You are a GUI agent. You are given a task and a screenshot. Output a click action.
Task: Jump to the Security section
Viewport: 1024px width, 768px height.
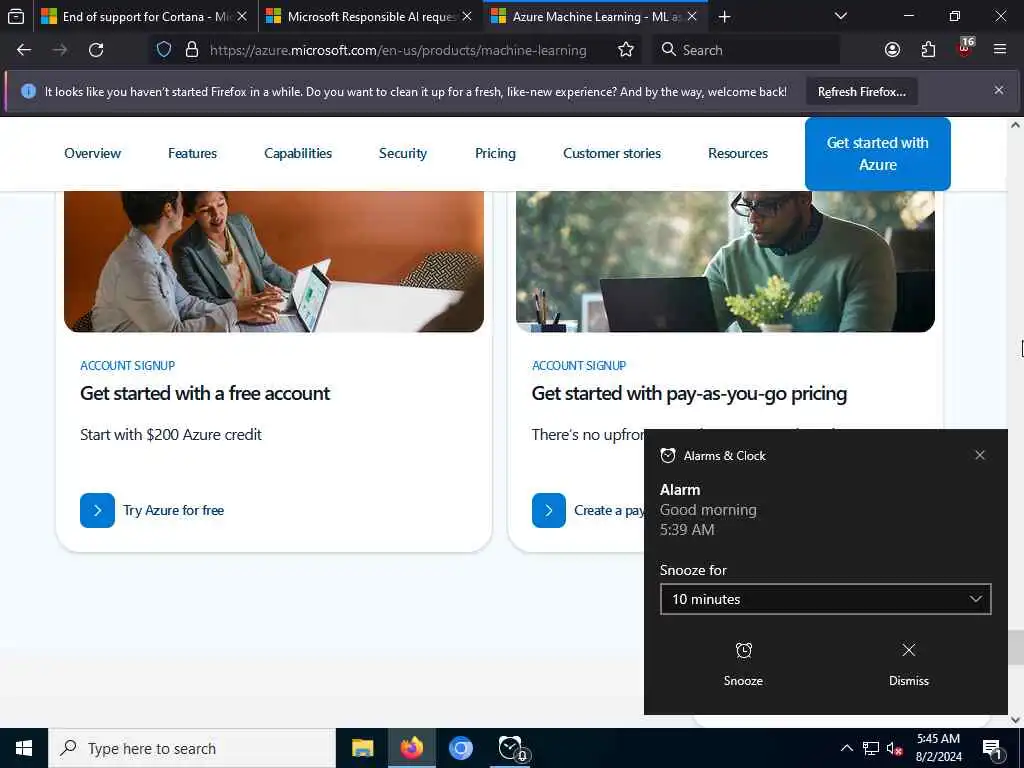click(402, 153)
